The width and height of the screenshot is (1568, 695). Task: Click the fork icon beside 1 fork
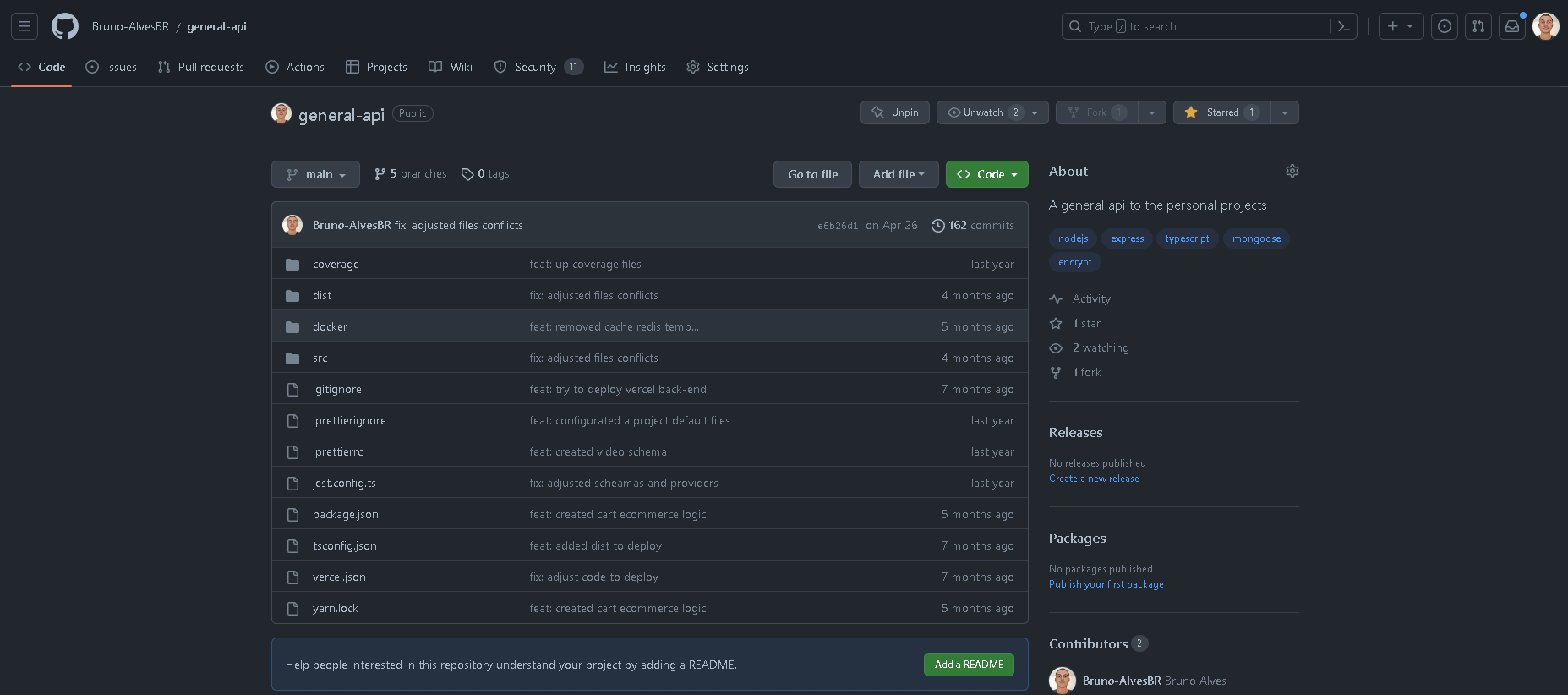(1056, 373)
